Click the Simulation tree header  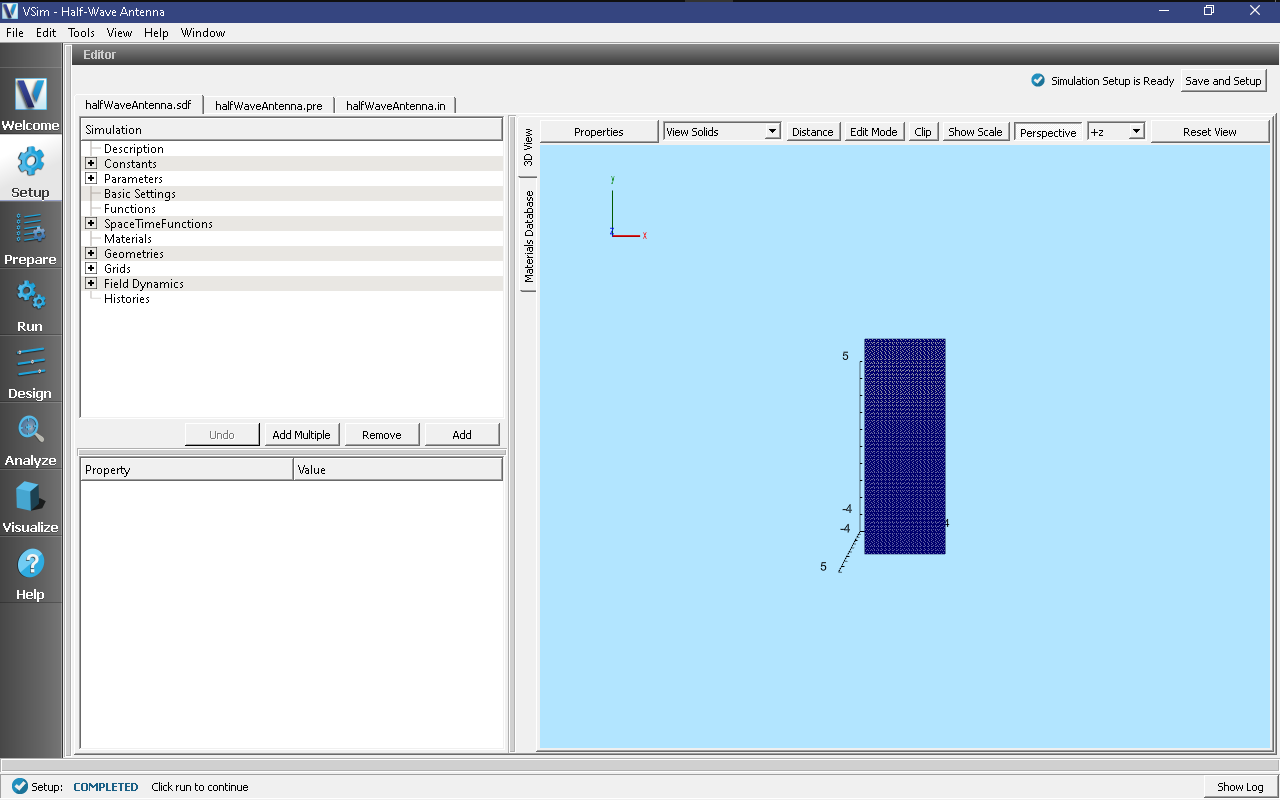click(291, 129)
